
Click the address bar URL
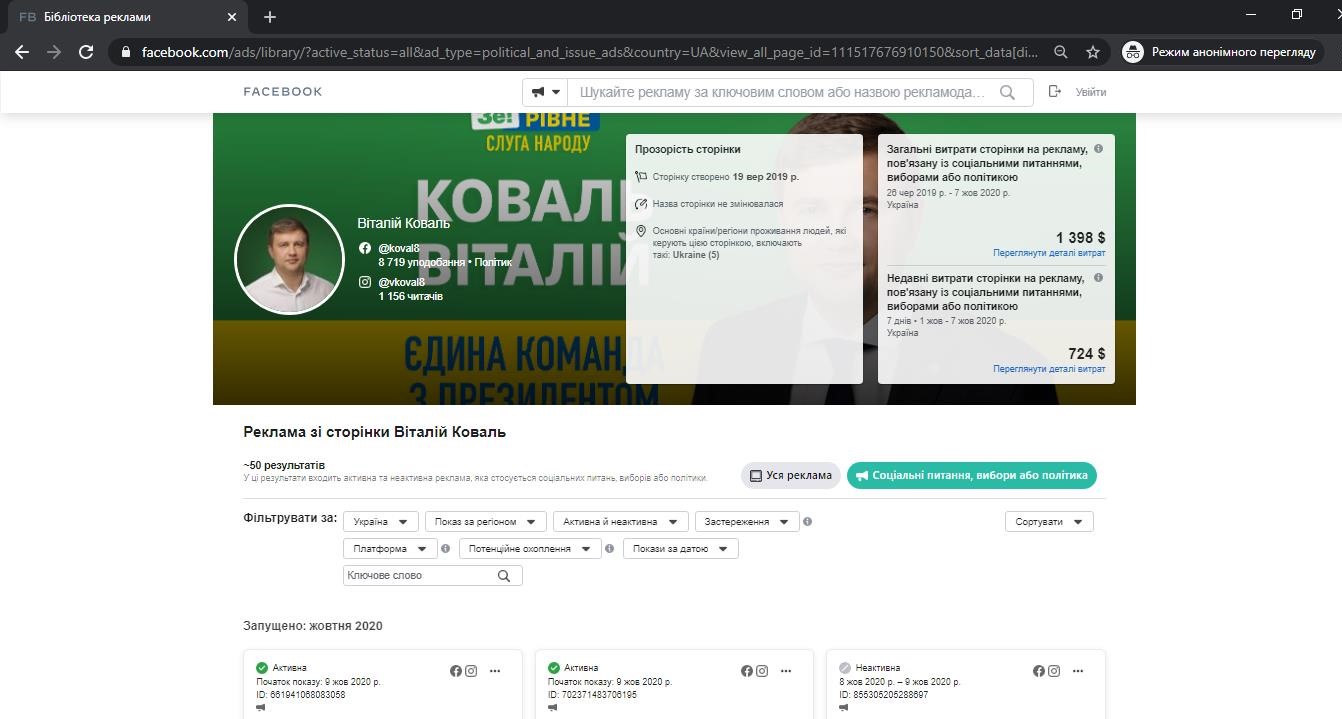tap(590, 52)
